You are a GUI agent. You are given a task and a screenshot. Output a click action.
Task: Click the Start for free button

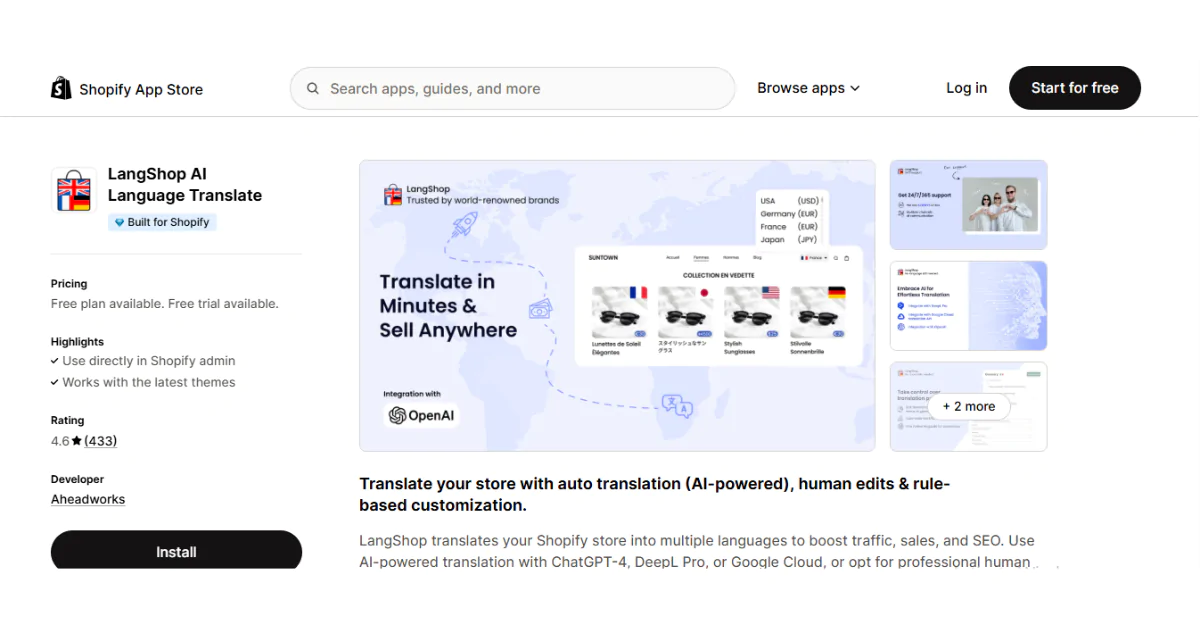(1074, 88)
